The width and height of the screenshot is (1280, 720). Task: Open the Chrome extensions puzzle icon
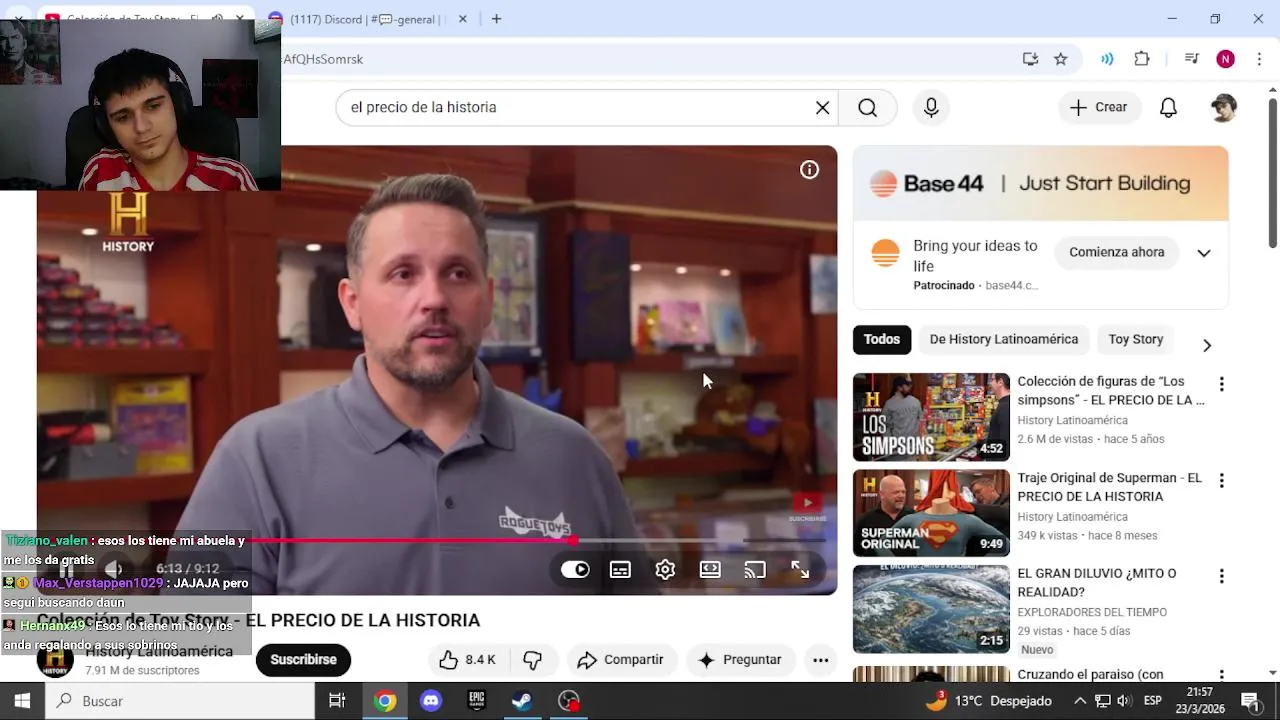1142,59
